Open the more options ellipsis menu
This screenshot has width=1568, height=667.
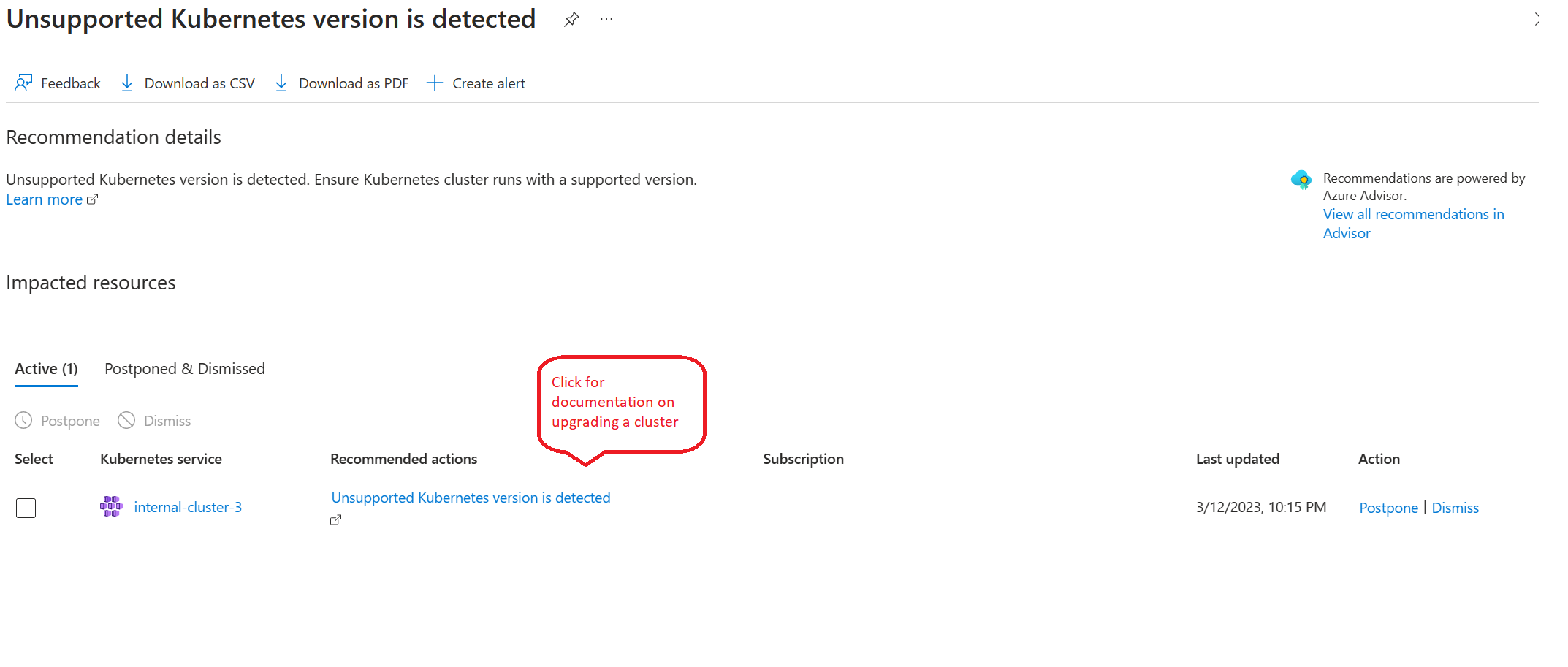coord(606,20)
